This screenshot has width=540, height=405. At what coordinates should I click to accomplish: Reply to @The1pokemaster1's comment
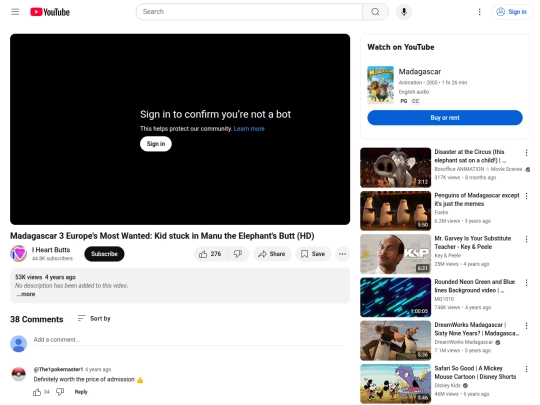[81, 392]
